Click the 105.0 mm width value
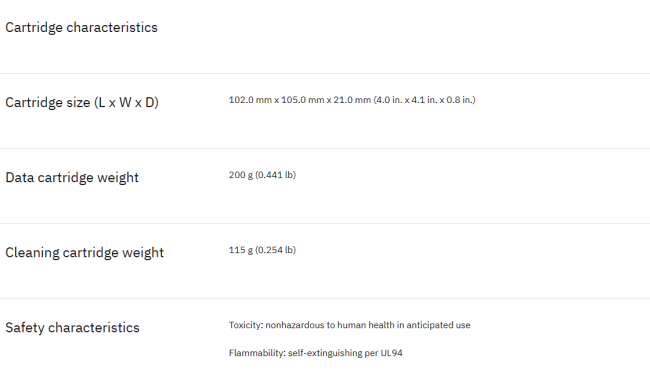 tap(302, 100)
